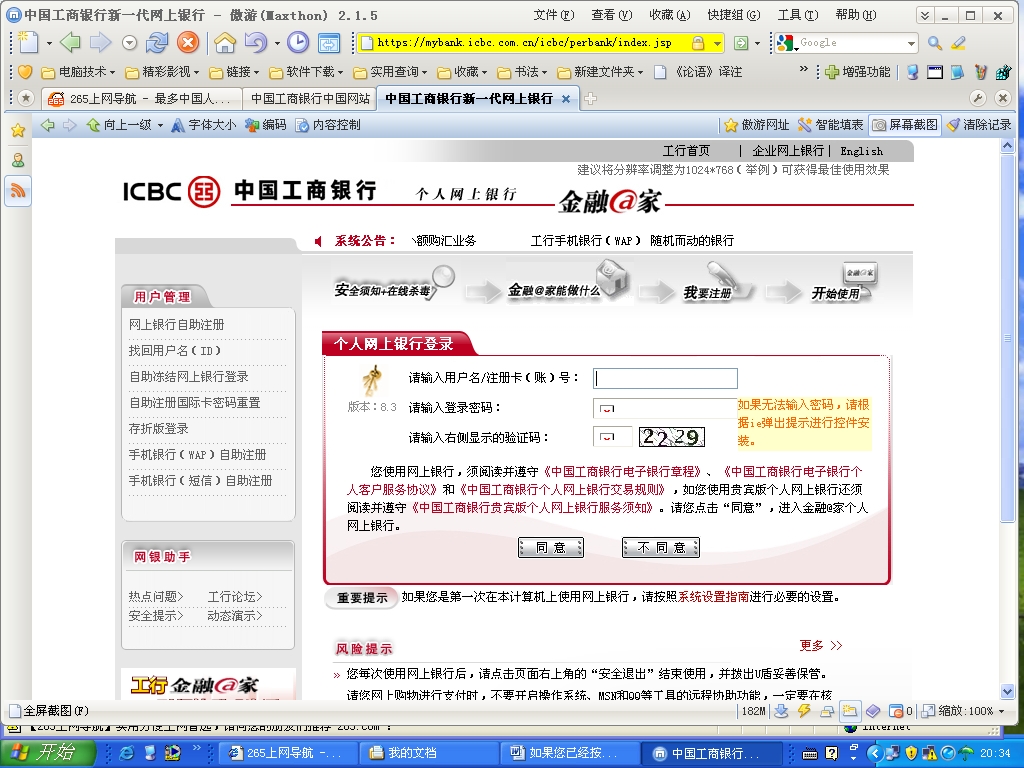Click the Forward navigation arrow in toolbar
Image resolution: width=1024 pixels, height=768 pixels.
[100, 42]
